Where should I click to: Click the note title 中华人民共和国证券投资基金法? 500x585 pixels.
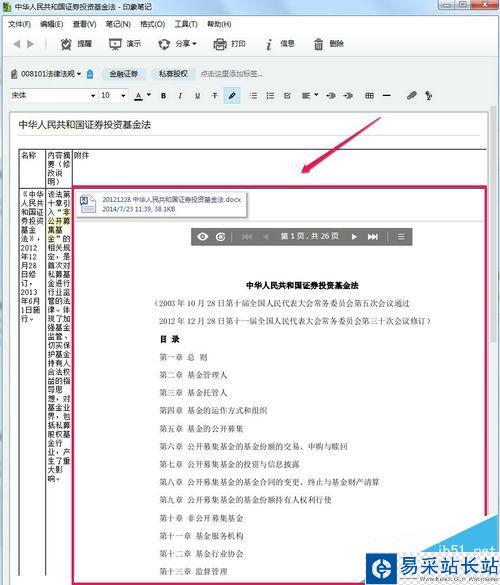click(85, 125)
